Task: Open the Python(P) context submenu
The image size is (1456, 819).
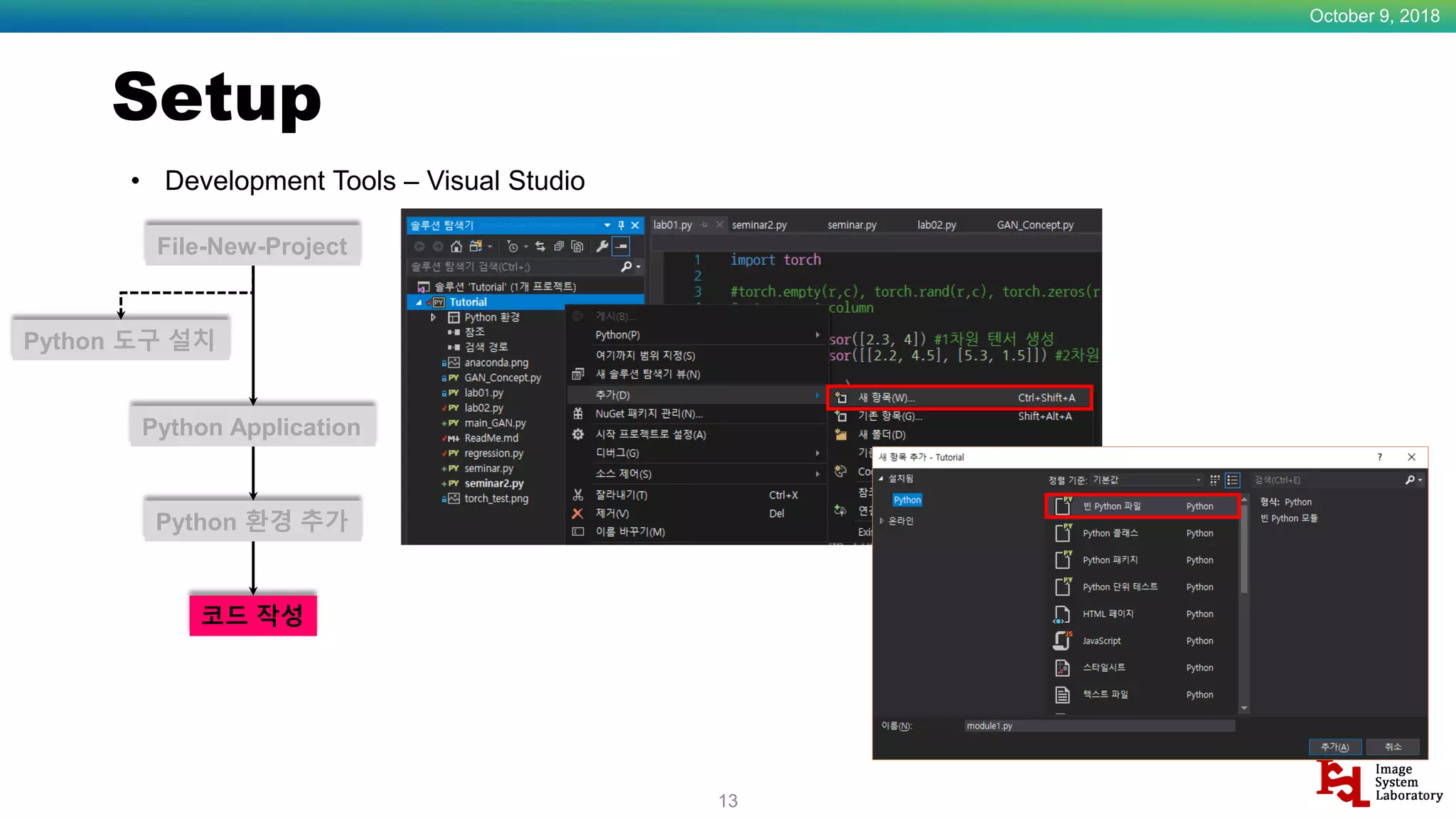Action: (x=697, y=335)
